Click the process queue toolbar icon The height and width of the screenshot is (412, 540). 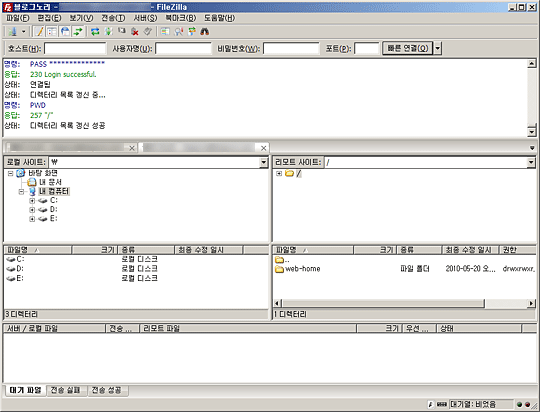(108, 32)
